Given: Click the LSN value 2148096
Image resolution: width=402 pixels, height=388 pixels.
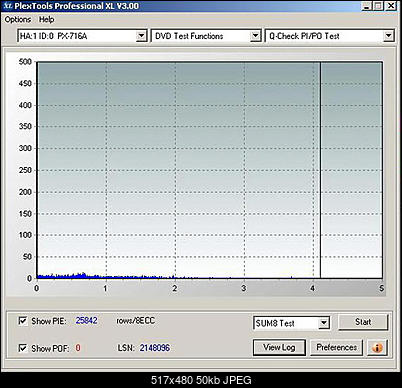Looking at the screenshot, I should click(x=155, y=348).
